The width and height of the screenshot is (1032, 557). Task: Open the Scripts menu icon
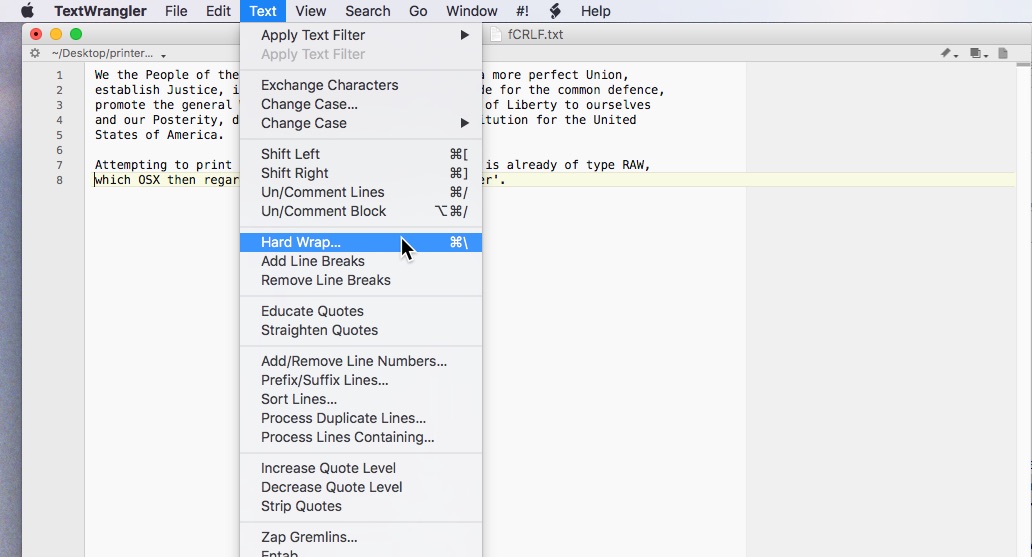(555, 11)
